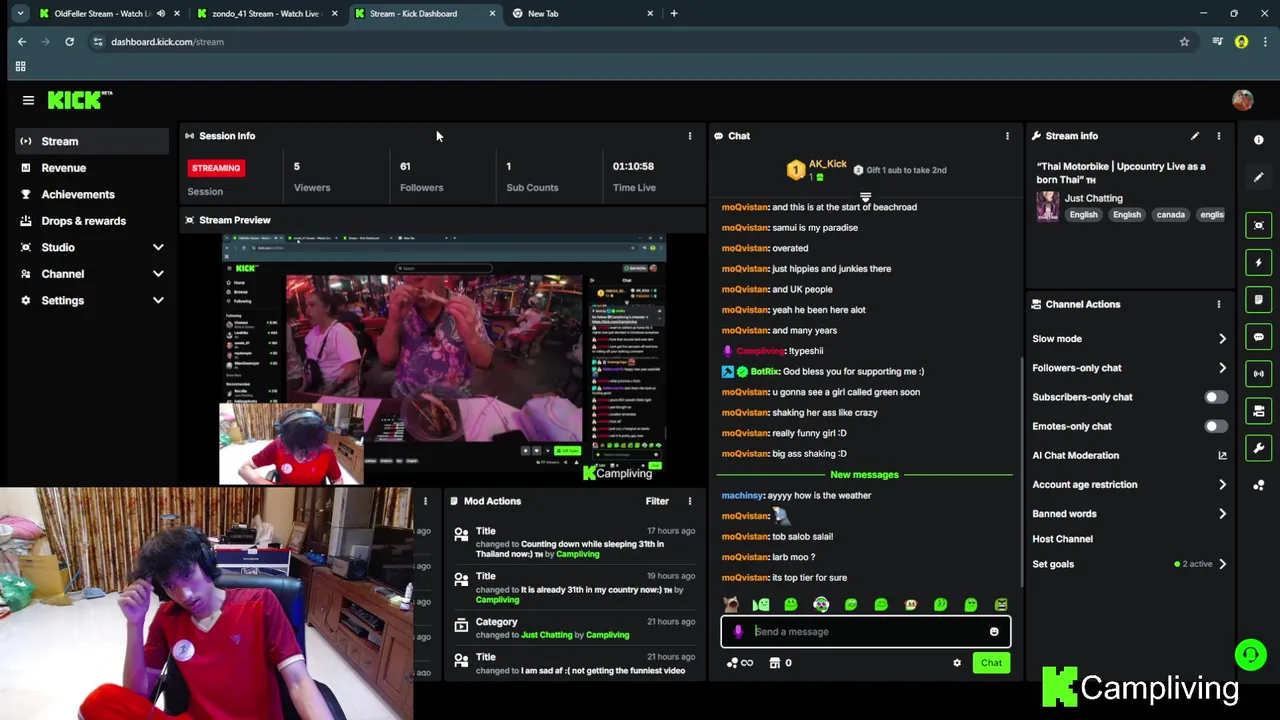Image resolution: width=1280 pixels, height=720 pixels.
Task: Click the purple microphone icon in message box
Action: (738, 632)
